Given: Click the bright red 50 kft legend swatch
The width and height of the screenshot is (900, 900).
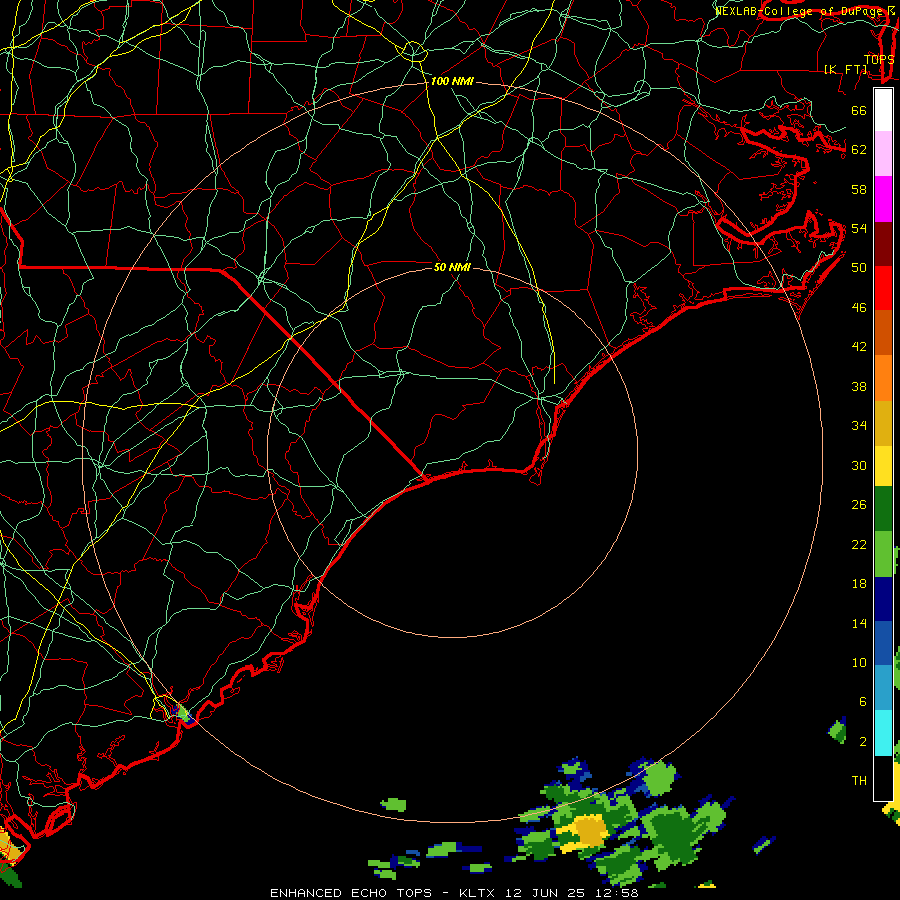Looking at the screenshot, I should coord(883,288).
